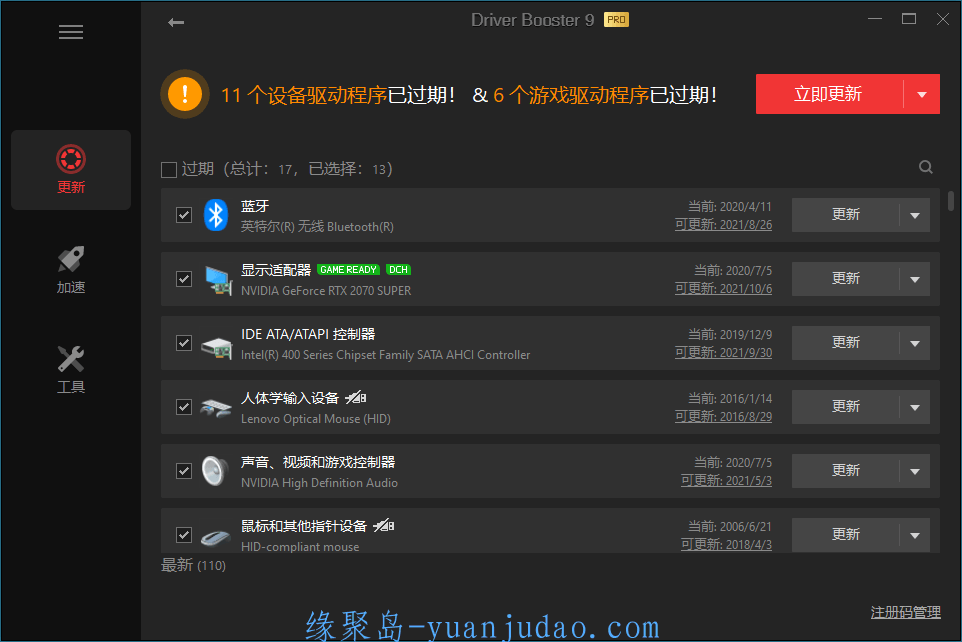The image size is (962, 642).
Task: Maximize the Driver Booster window
Action: tap(909, 19)
